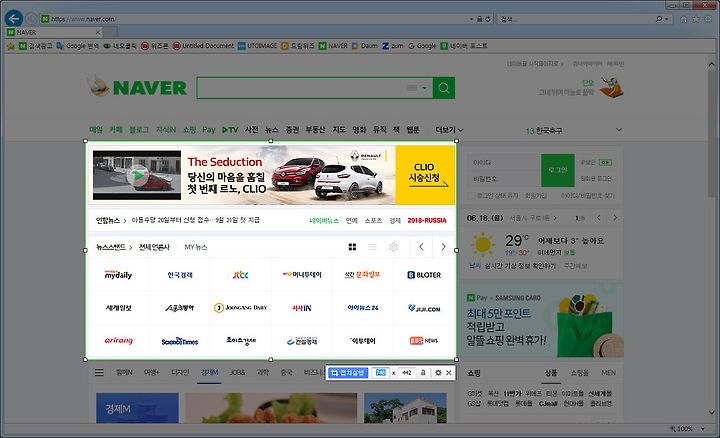This screenshot has height=438, width=720.
Task: Select the MEN shopping tab
Action: click(x=608, y=373)
